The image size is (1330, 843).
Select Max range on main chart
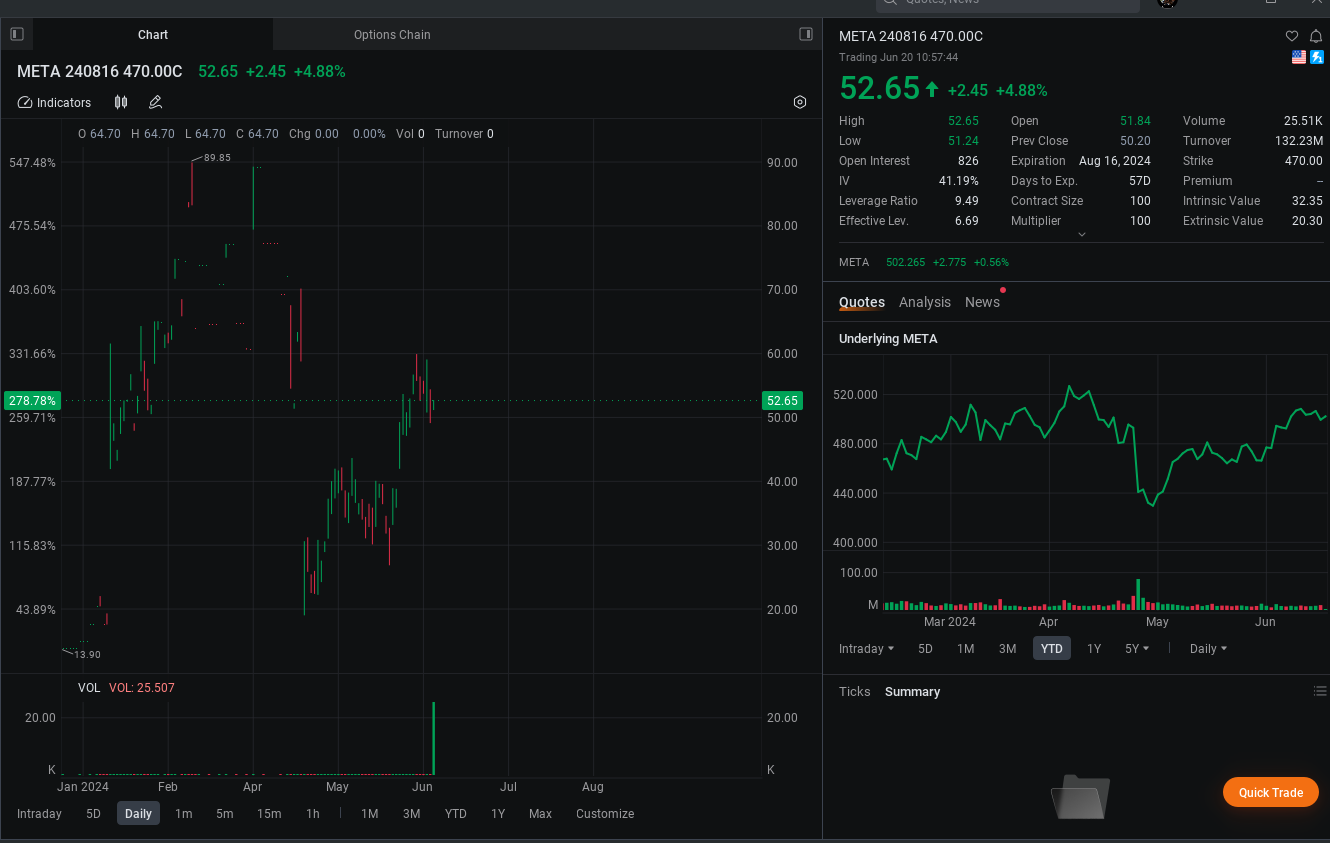(x=540, y=813)
